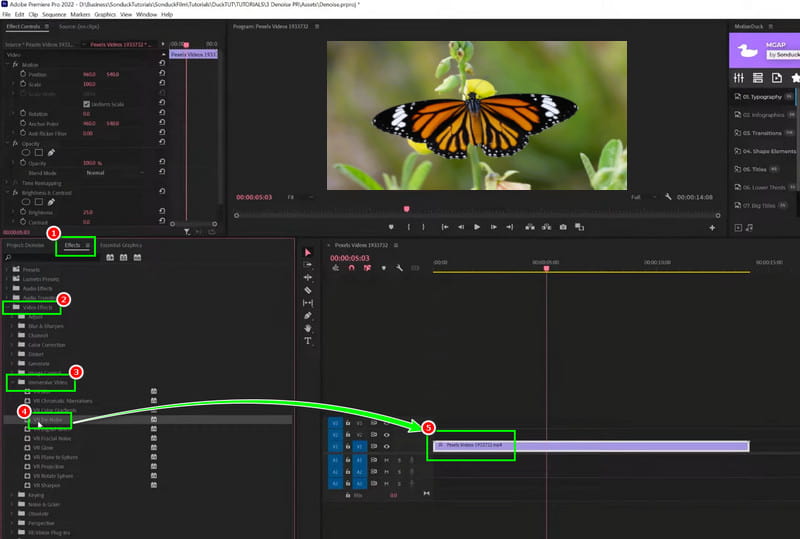Image resolution: width=800 pixels, height=539 pixels.
Task: Open Timeline Display Settings wrench
Action: coord(399,268)
